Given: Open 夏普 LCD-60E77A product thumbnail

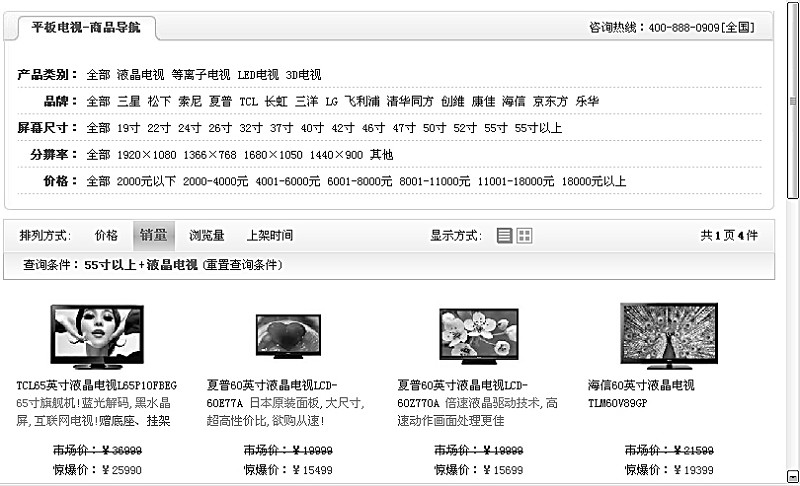Looking at the screenshot, I should [x=288, y=336].
